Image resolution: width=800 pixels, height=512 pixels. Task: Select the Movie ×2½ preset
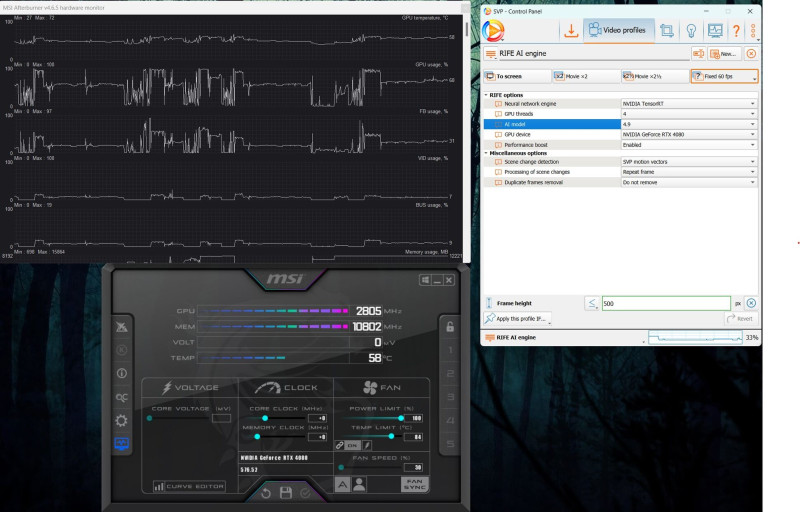[x=655, y=76]
